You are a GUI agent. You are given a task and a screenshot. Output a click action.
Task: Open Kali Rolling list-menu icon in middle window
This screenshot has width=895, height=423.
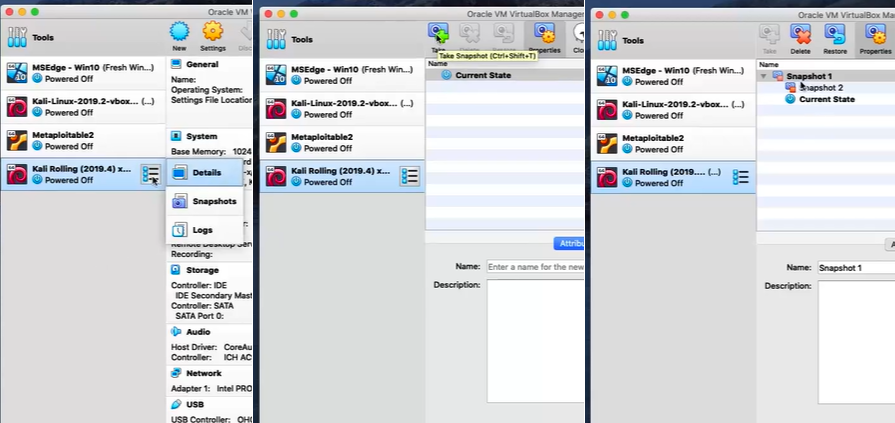pos(410,176)
